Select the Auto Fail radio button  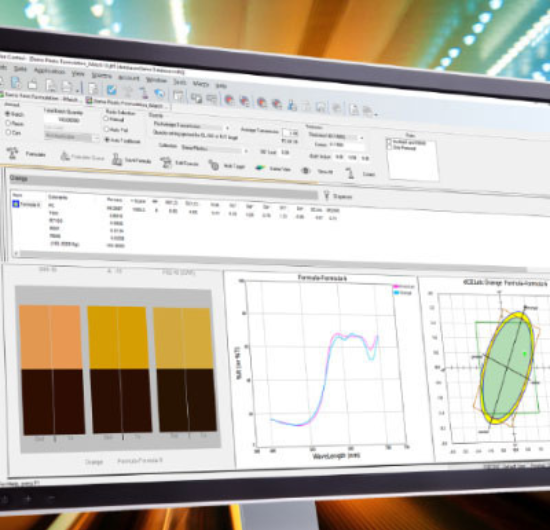coord(106,129)
